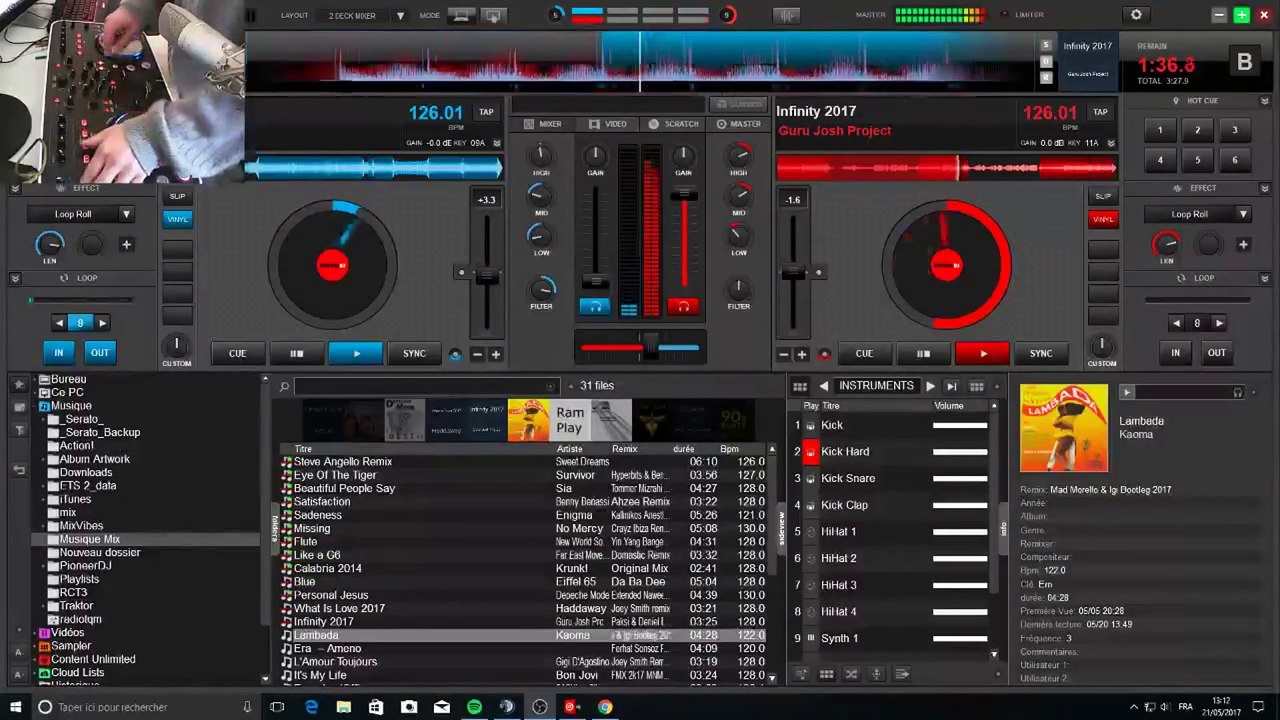Click the shuffle icon under sampler list
The height and width of the screenshot is (720, 1280).
coord(851,674)
